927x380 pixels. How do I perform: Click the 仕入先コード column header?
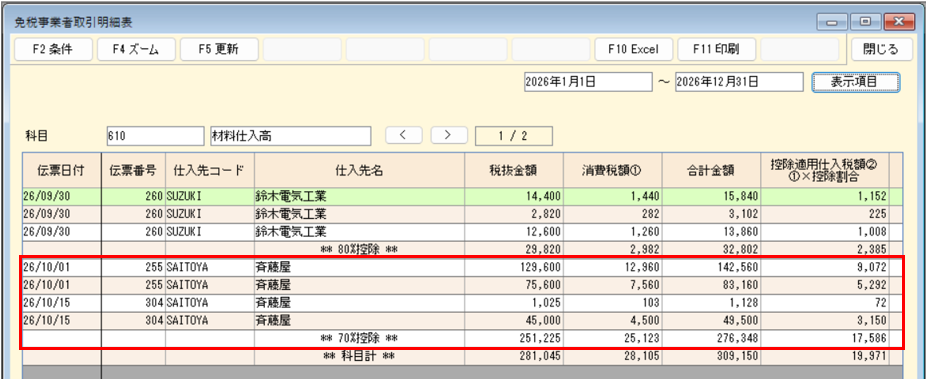[x=209, y=170]
